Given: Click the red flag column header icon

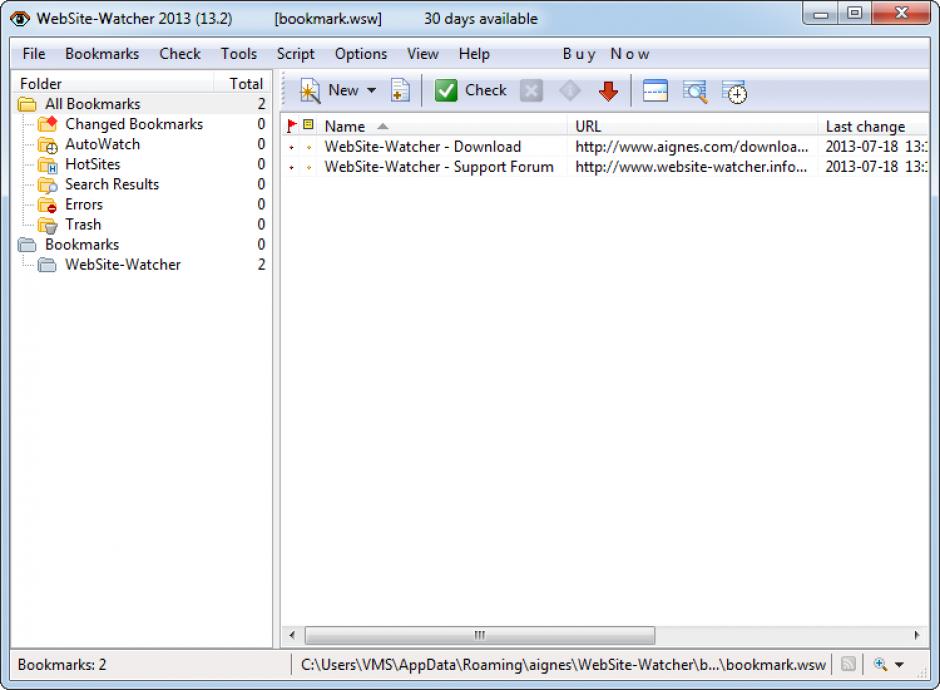Looking at the screenshot, I should click(291, 126).
